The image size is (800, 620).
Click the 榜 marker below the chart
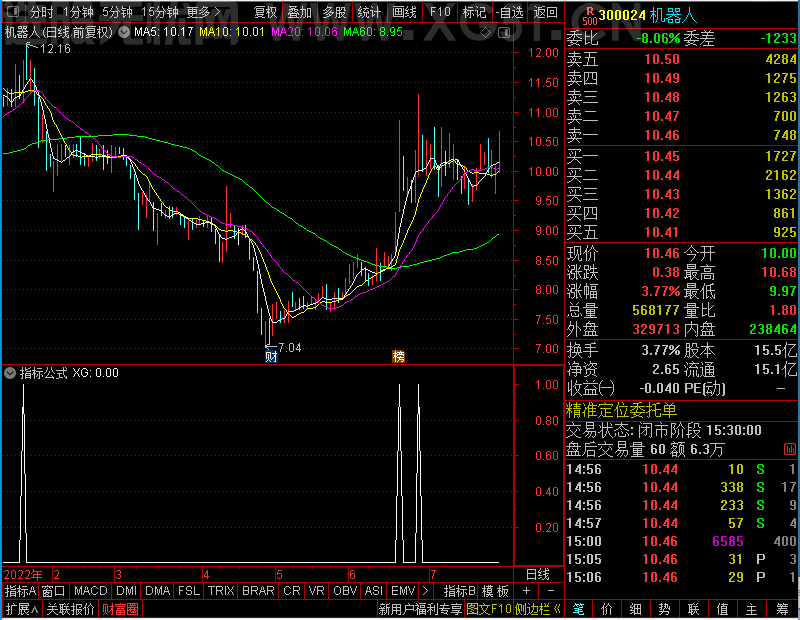point(398,356)
